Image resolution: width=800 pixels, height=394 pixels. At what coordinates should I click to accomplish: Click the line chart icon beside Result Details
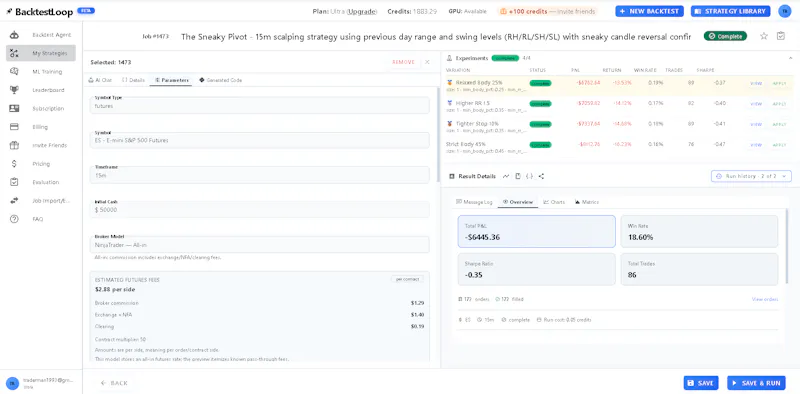(x=506, y=176)
